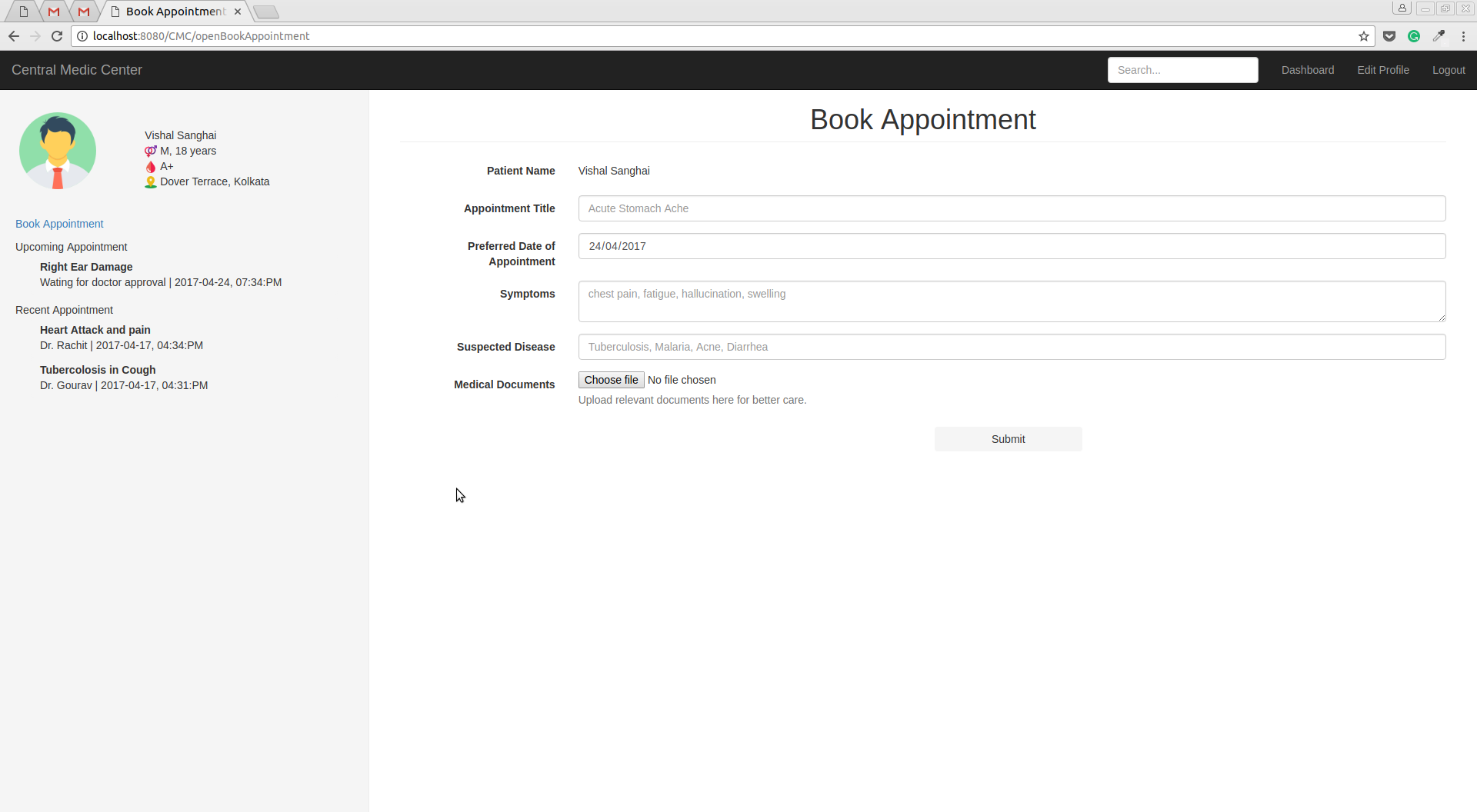The height and width of the screenshot is (812, 1477).
Task: Click the Book Appointment sidebar link
Action: 59,224
